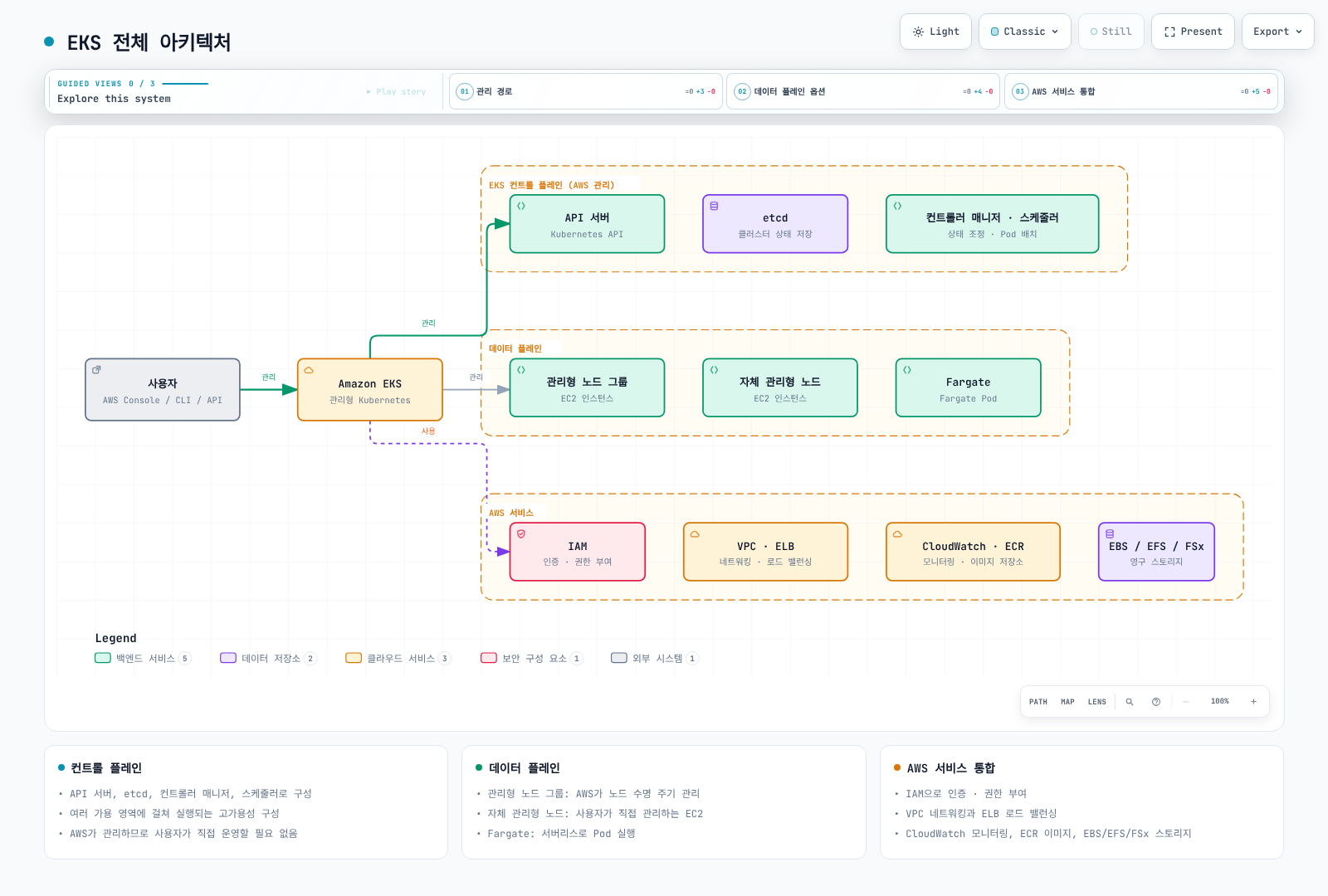Click the 02 step badge for 데이터 플레인 옵션
This screenshot has width=1328, height=896.
pos(742,91)
